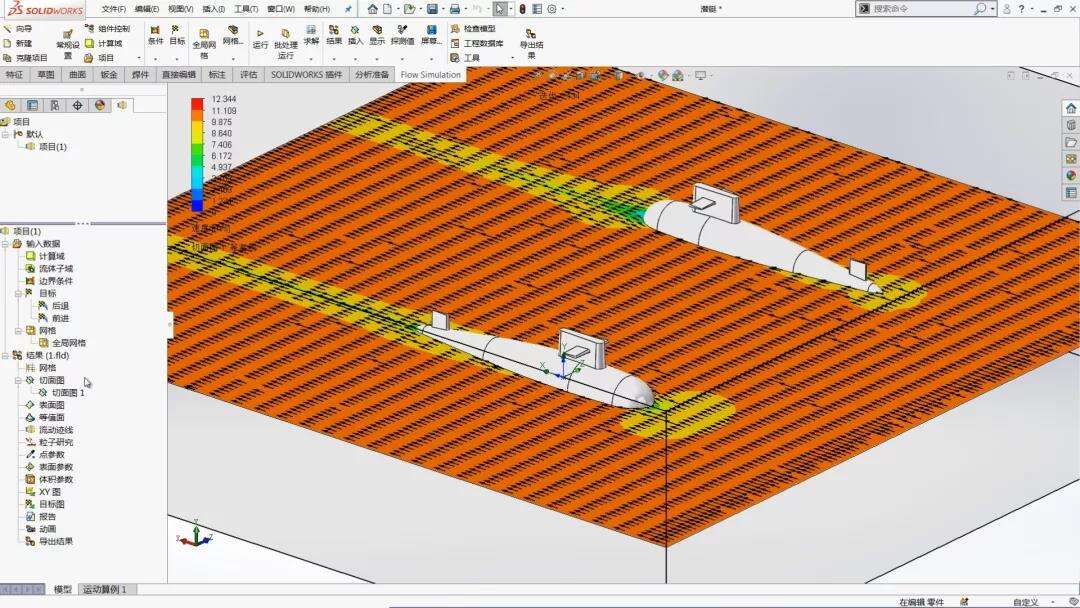
Task: Switch to the 评估 tab
Action: click(x=248, y=75)
